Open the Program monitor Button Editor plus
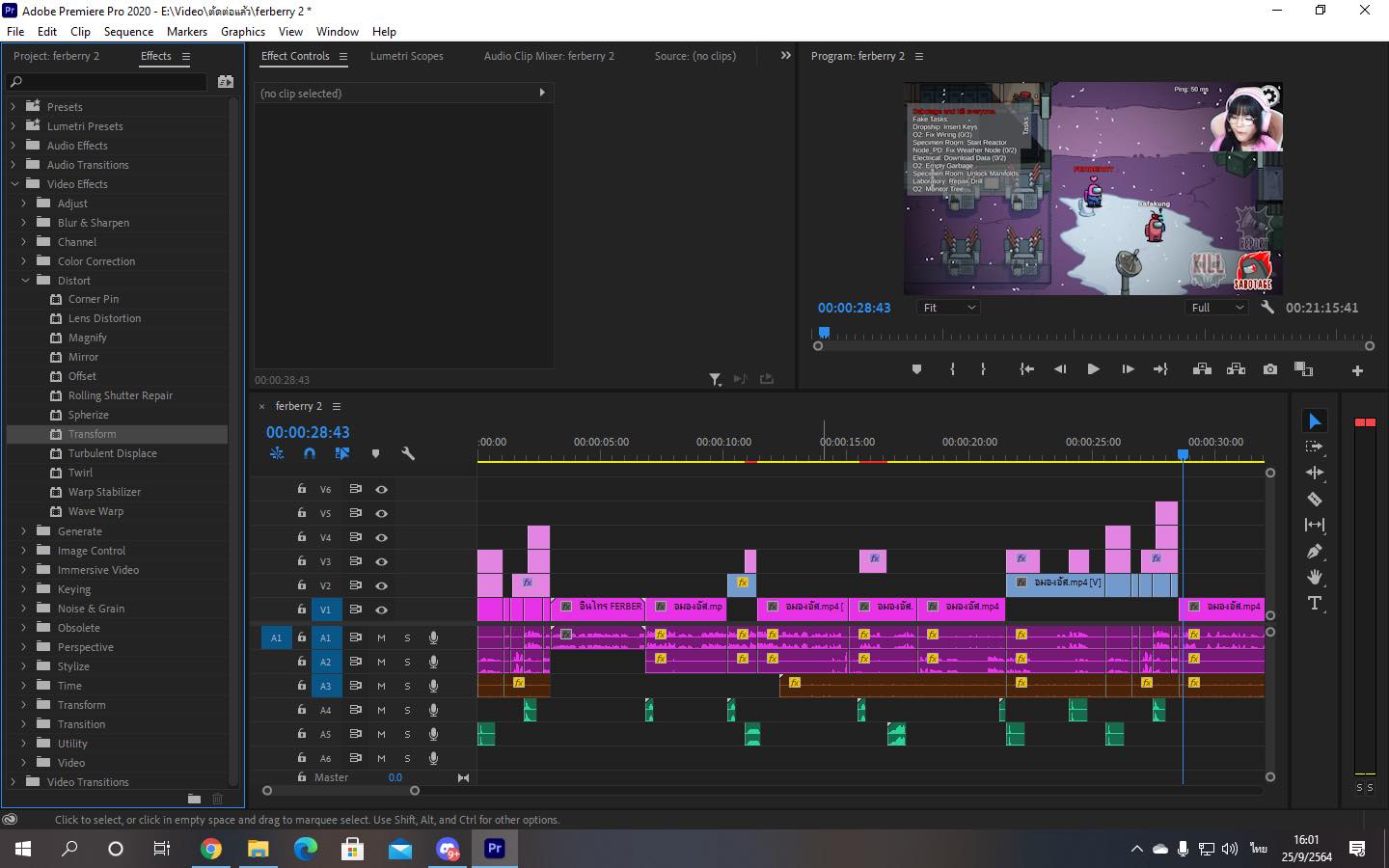The height and width of the screenshot is (868, 1389). 1357,370
